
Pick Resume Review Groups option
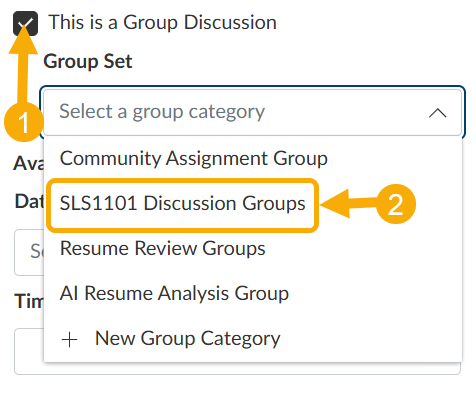point(252,248)
